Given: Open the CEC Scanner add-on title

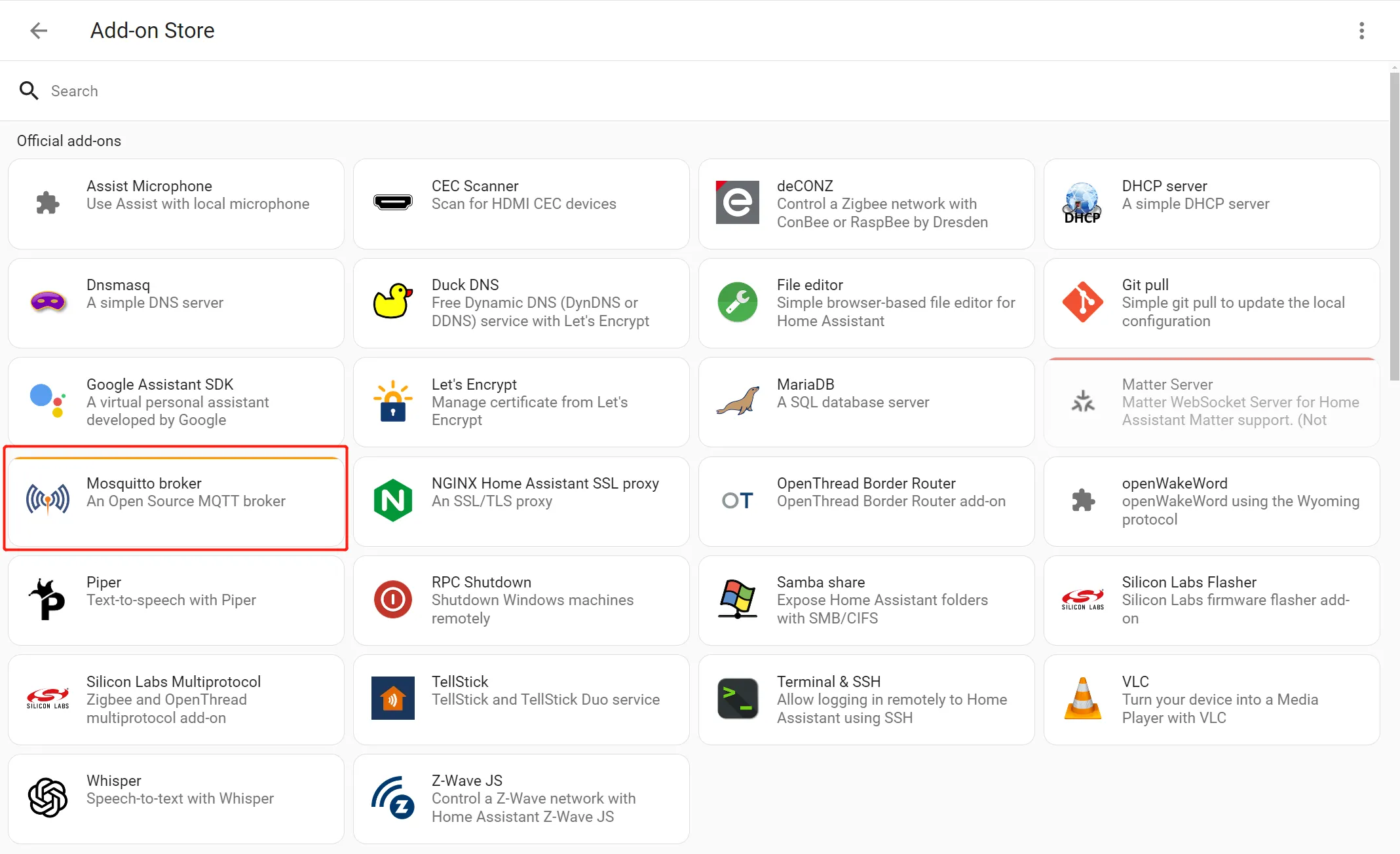Looking at the screenshot, I should (x=475, y=186).
